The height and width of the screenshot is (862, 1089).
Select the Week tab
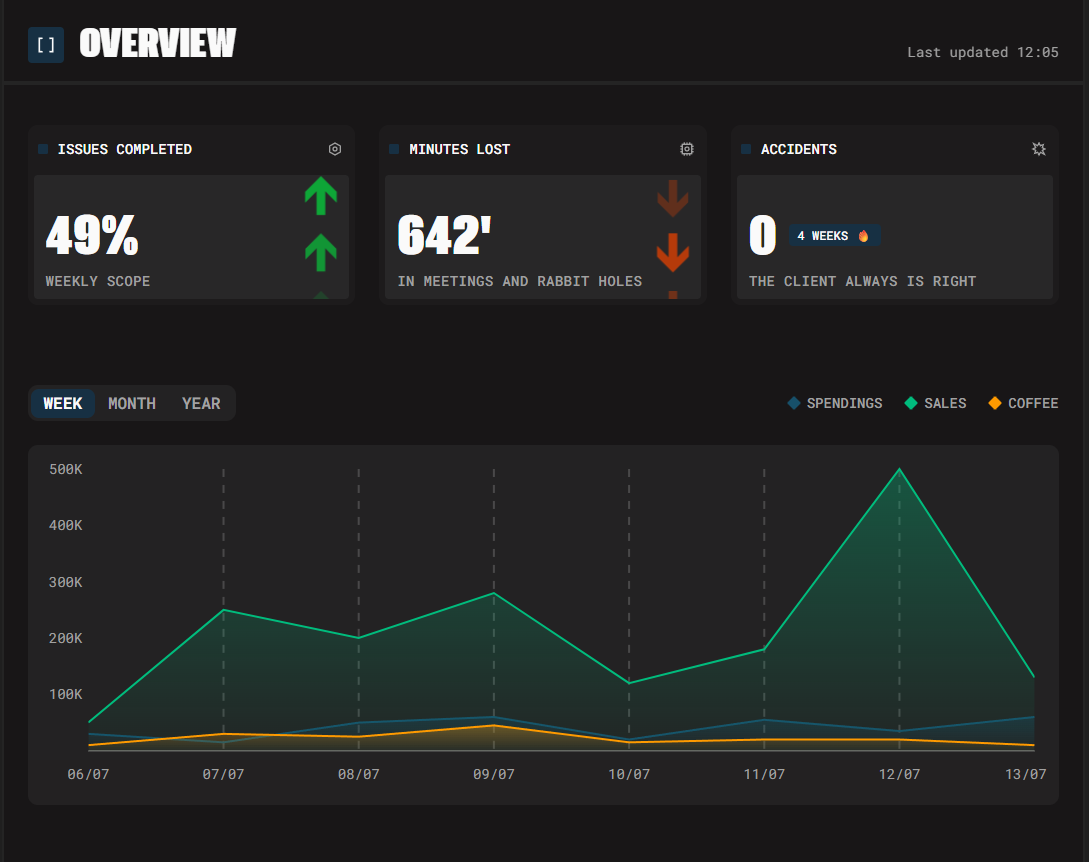tap(63, 403)
